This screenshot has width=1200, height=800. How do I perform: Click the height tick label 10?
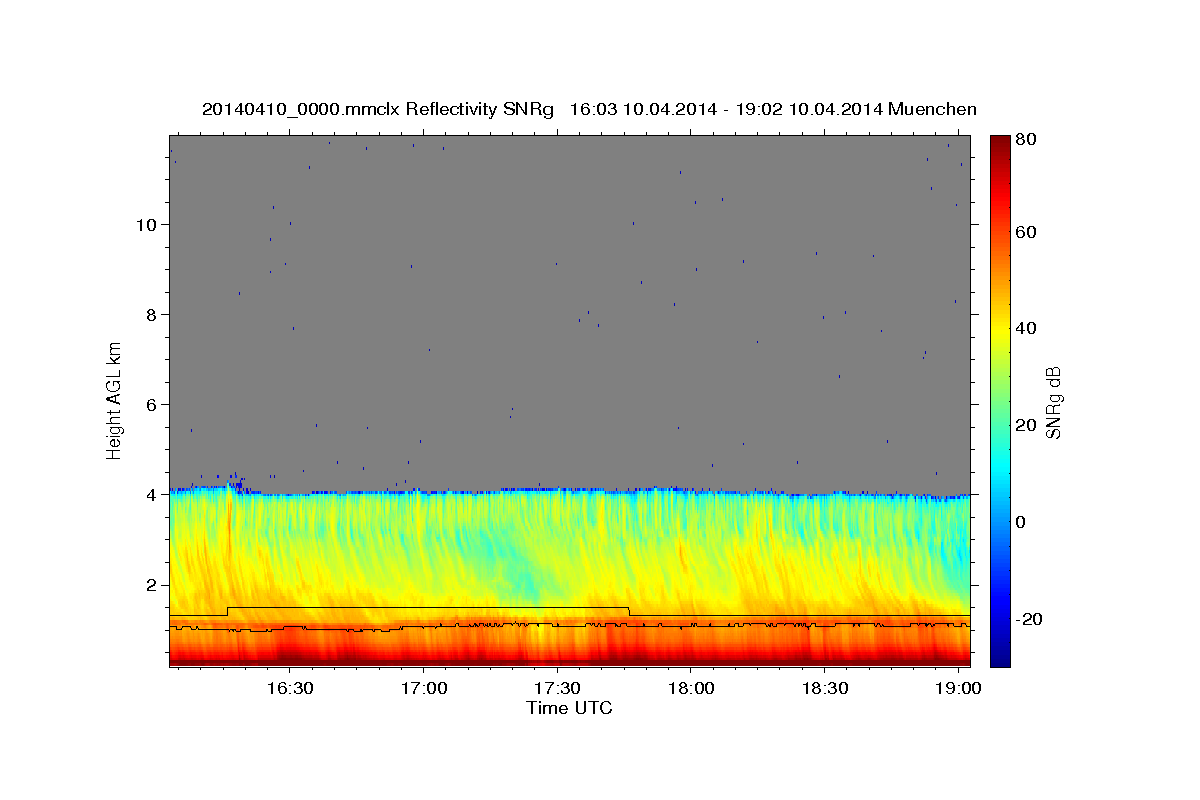(146, 224)
